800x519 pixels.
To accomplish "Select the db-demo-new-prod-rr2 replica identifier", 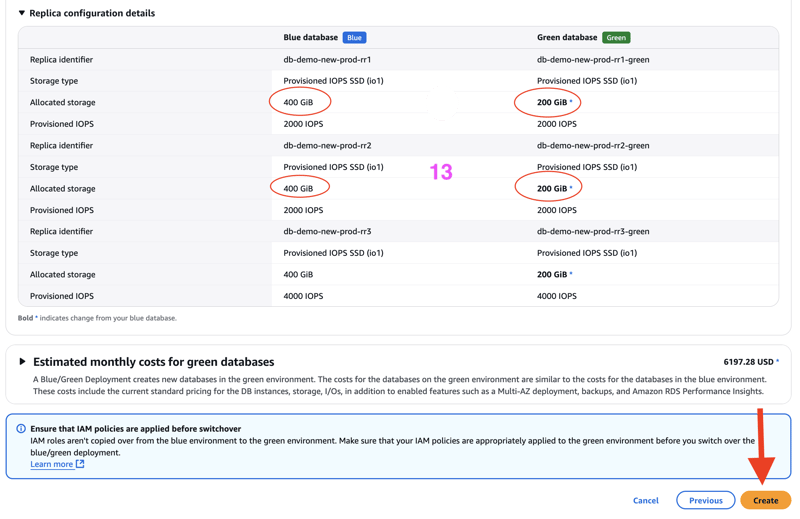I will [x=327, y=145].
